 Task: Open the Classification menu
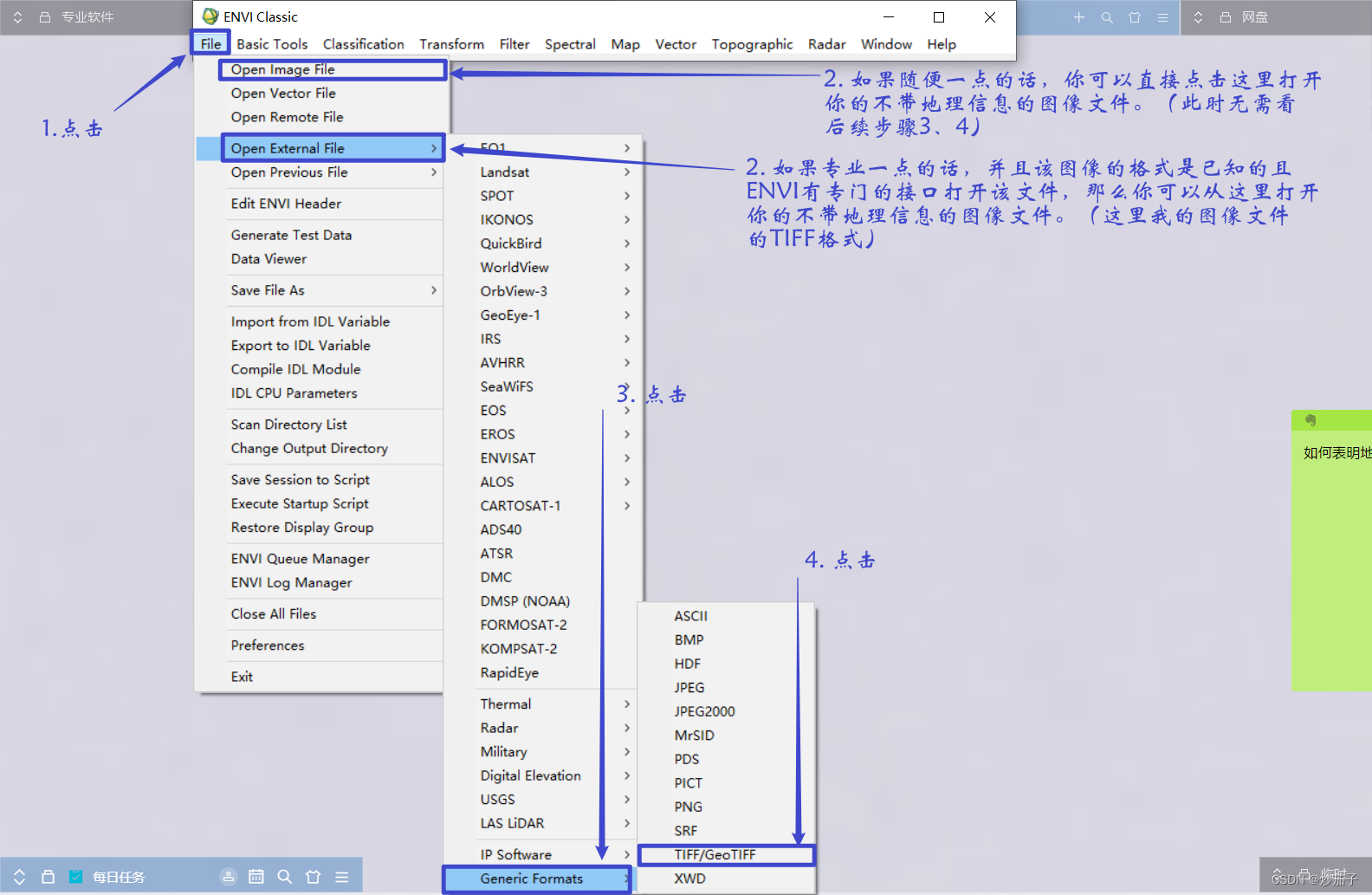[x=364, y=44]
